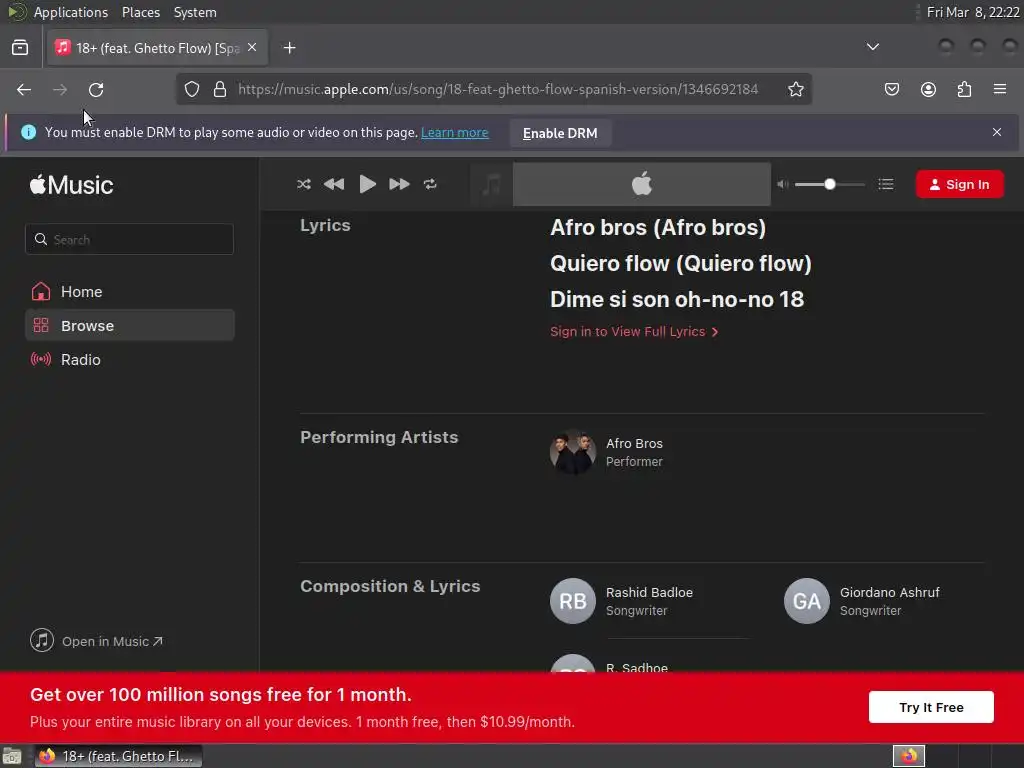The image size is (1024, 768).
Task: Click the DRM info icon
Action: [x=28, y=132]
